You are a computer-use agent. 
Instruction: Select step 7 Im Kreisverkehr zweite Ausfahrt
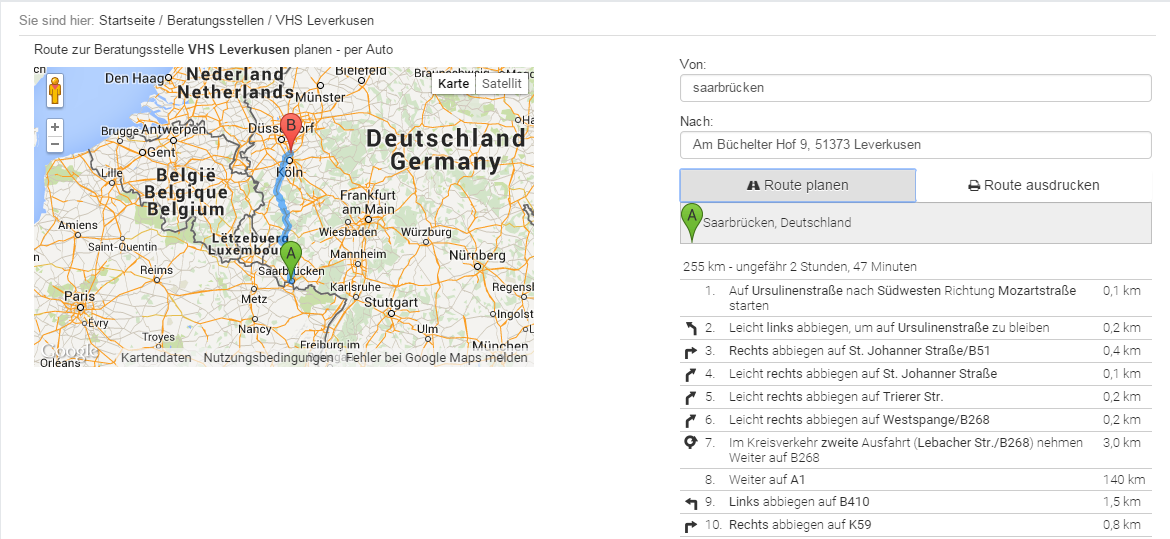[916, 450]
